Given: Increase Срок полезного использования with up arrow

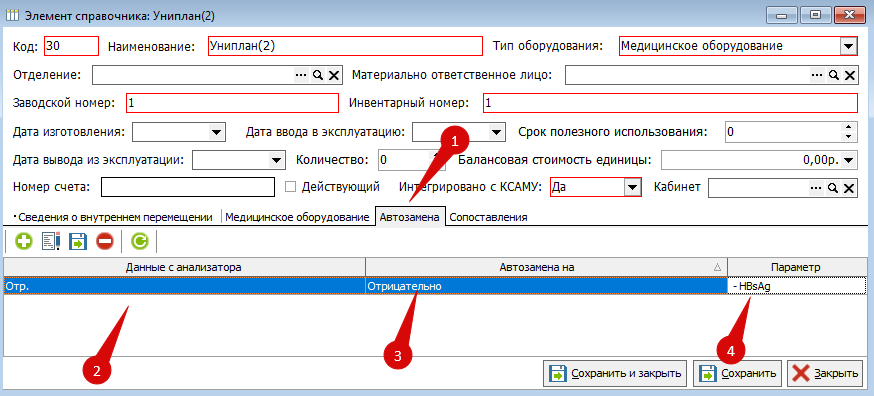Looking at the screenshot, I should 848,128.
